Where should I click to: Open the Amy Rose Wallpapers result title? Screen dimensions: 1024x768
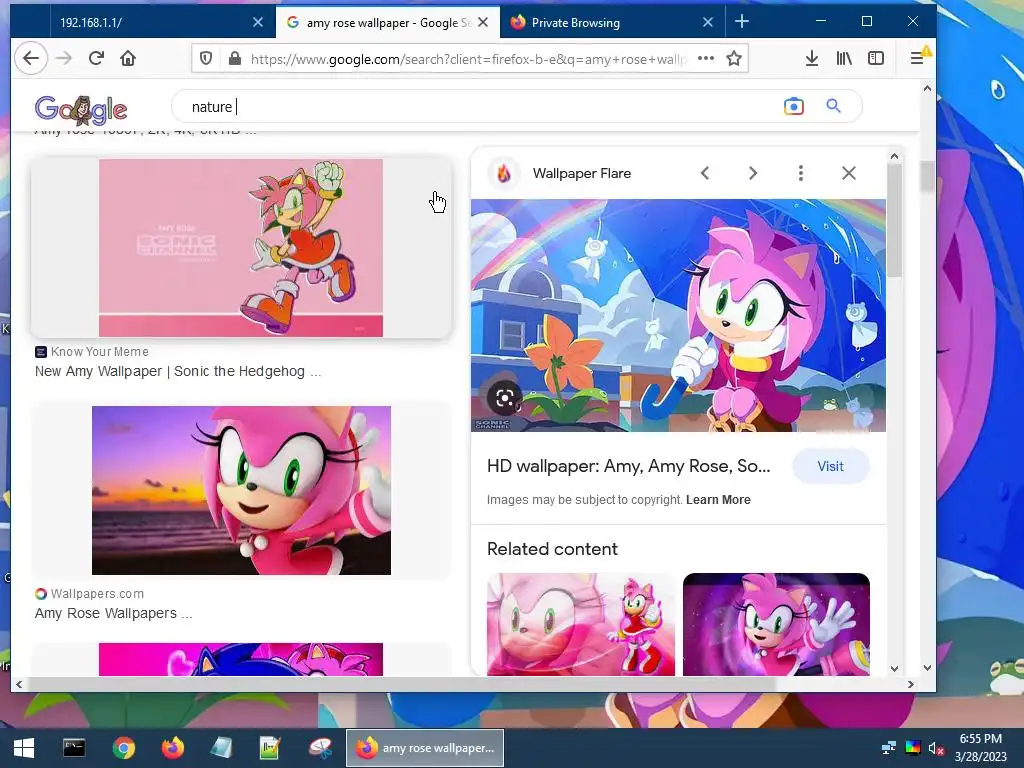[x=114, y=613]
